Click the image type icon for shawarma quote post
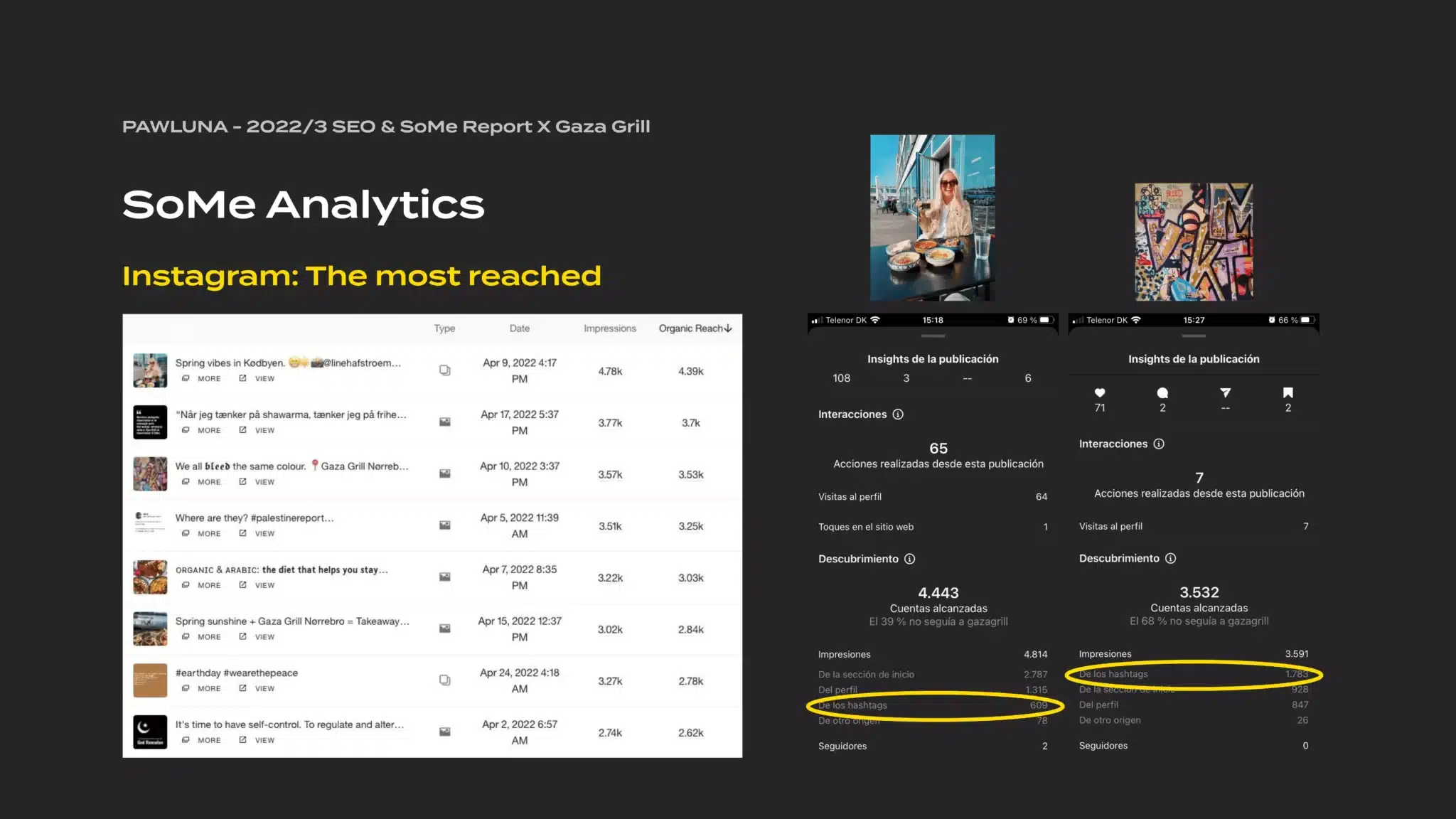 (445, 422)
